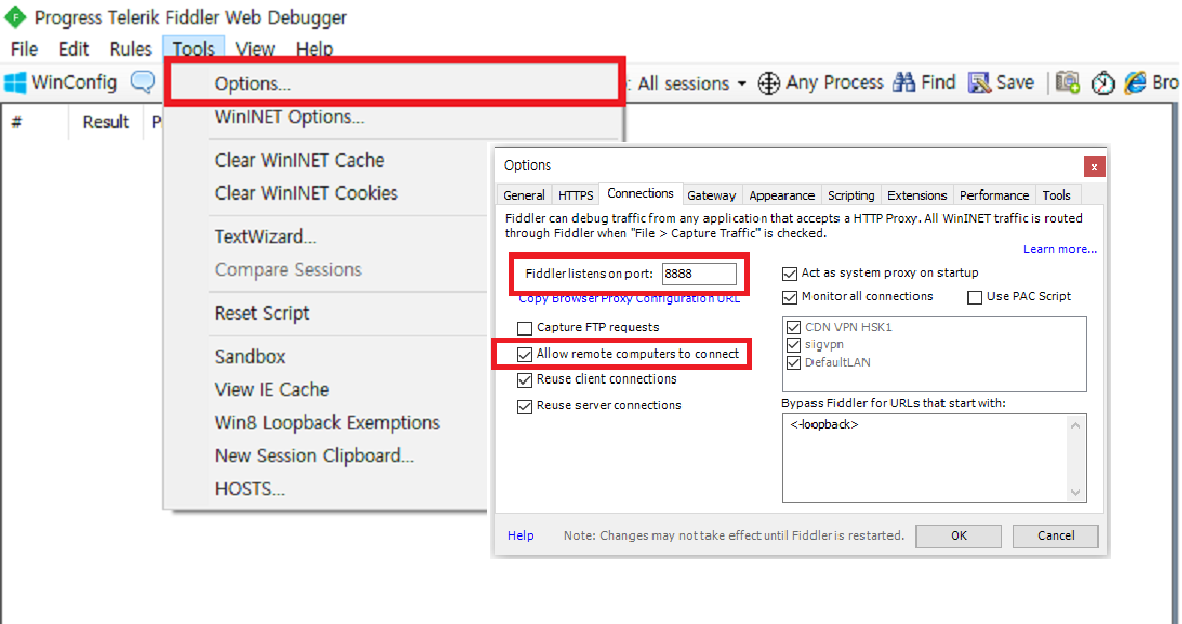Switch to the General tab

click(524, 195)
